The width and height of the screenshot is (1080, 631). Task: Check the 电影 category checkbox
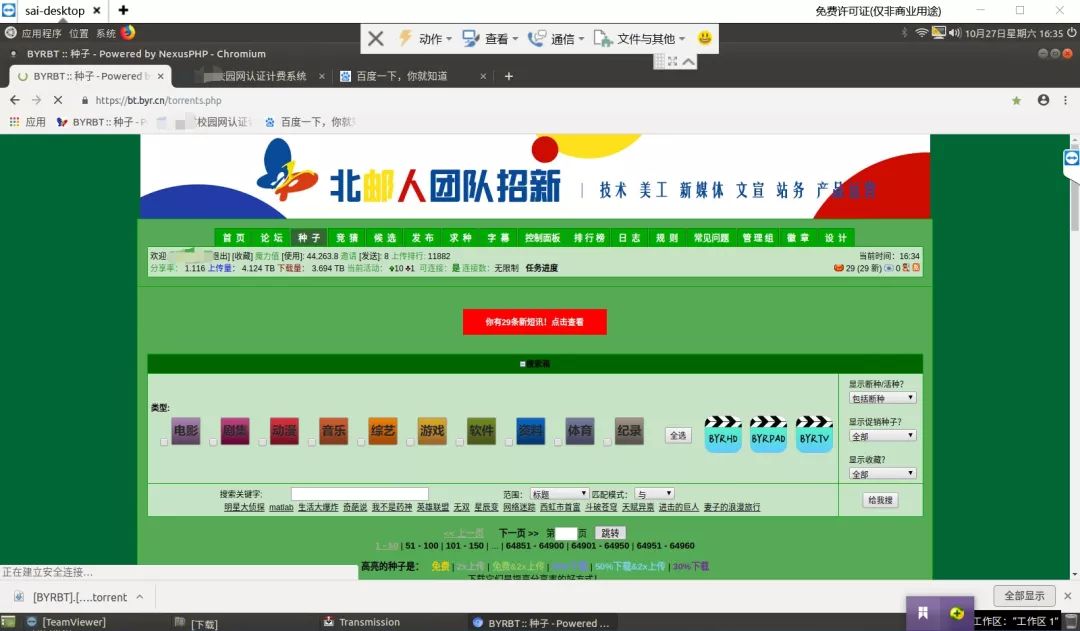pos(164,442)
